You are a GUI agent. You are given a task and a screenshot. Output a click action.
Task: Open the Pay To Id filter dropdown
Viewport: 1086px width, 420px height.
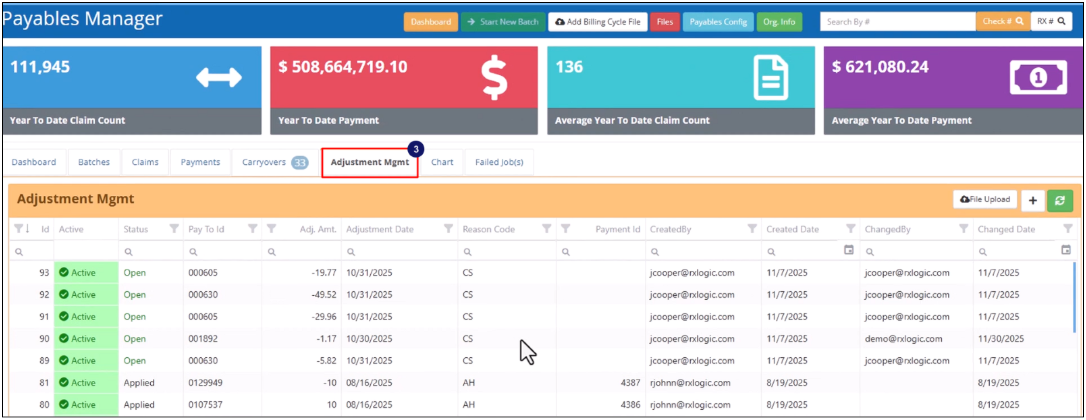coord(253,229)
